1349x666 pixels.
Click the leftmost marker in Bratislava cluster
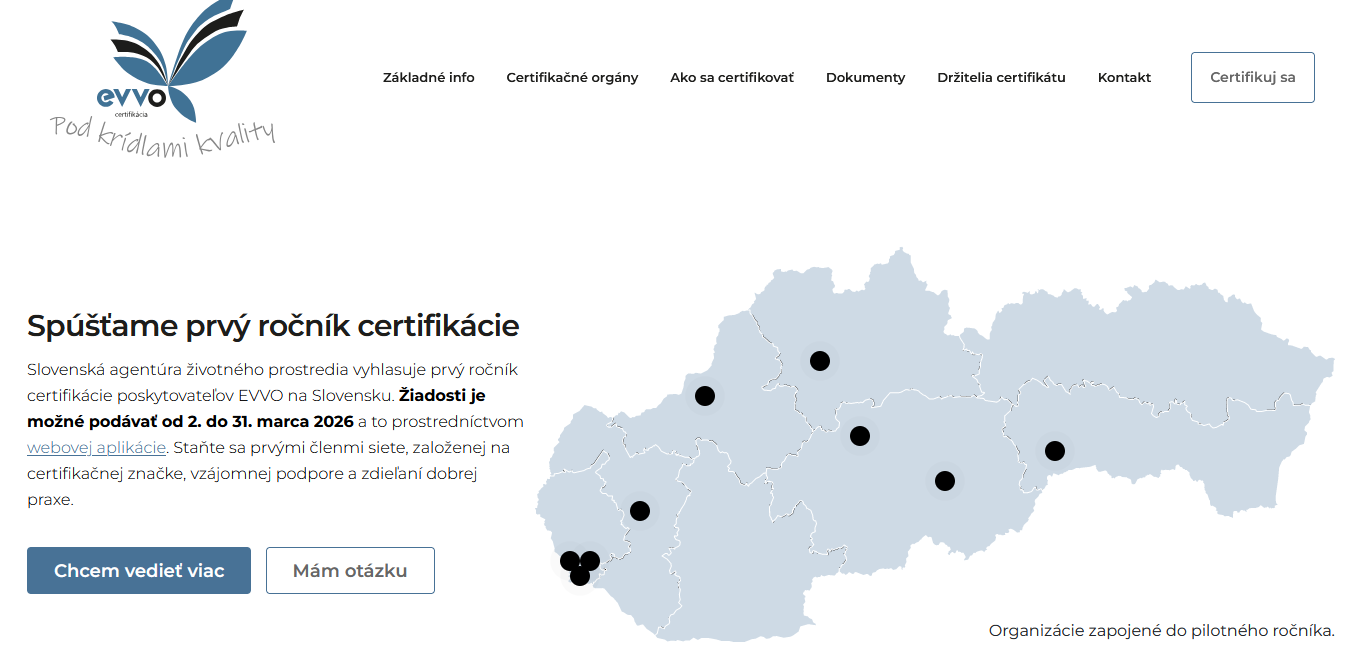(x=568, y=560)
